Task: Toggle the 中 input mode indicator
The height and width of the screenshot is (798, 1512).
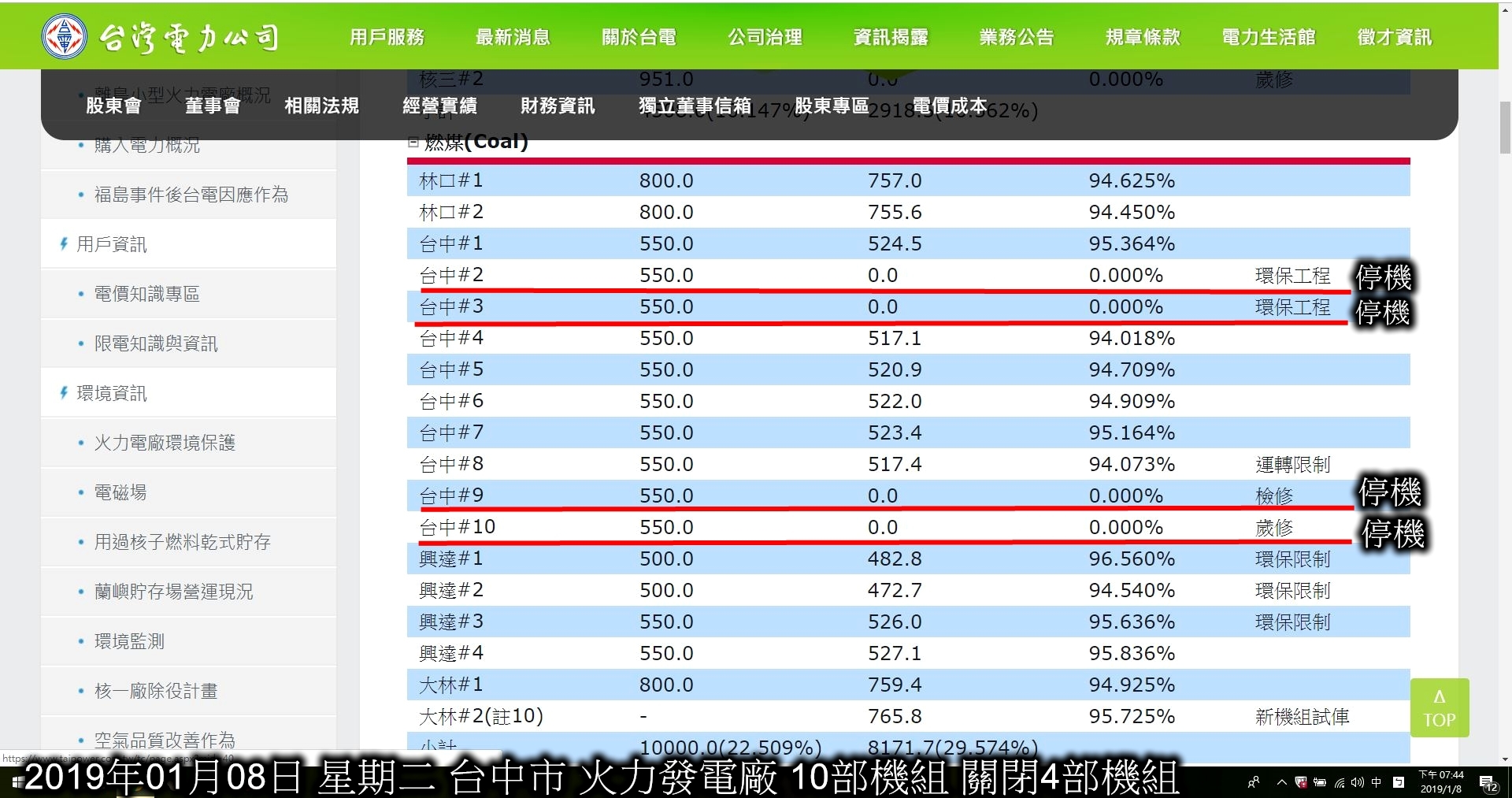Action: pos(1377,782)
